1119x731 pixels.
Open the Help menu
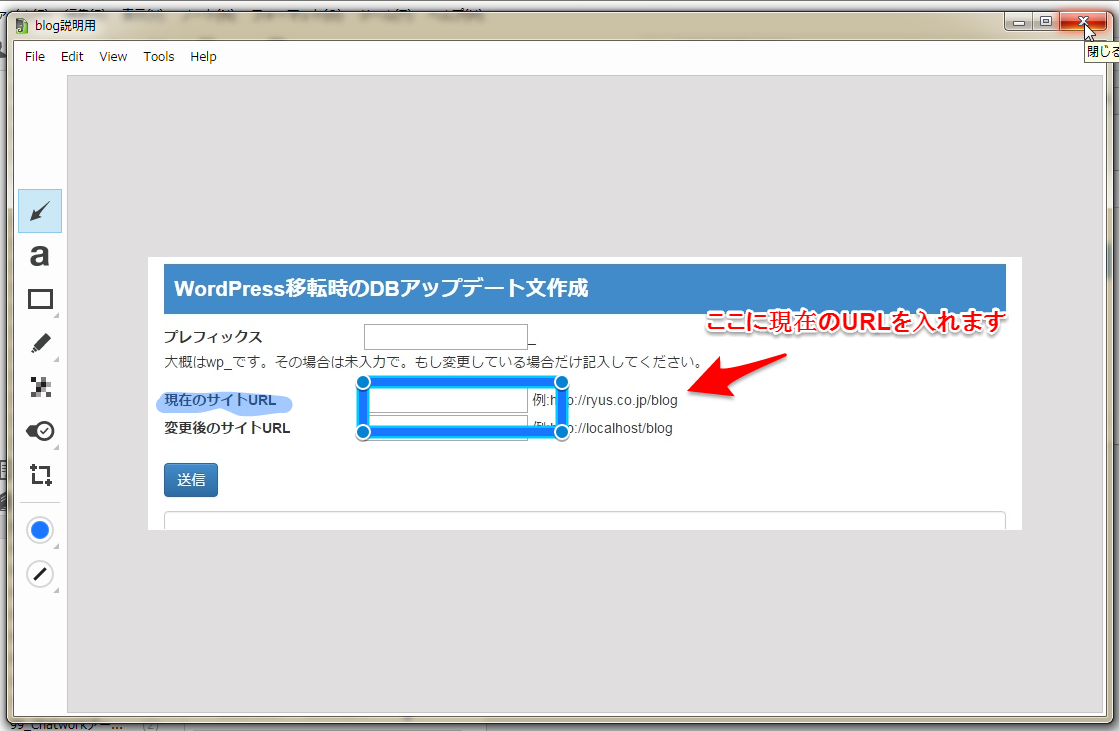pyautogui.click(x=203, y=57)
